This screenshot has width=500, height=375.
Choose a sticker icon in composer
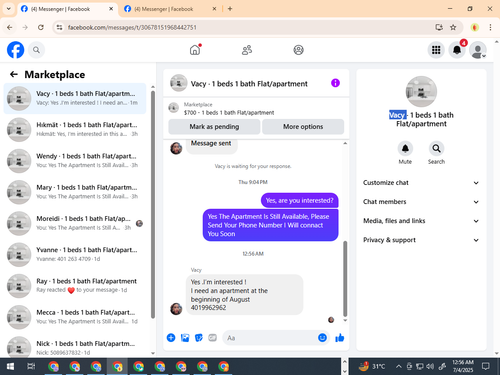tap(199, 338)
